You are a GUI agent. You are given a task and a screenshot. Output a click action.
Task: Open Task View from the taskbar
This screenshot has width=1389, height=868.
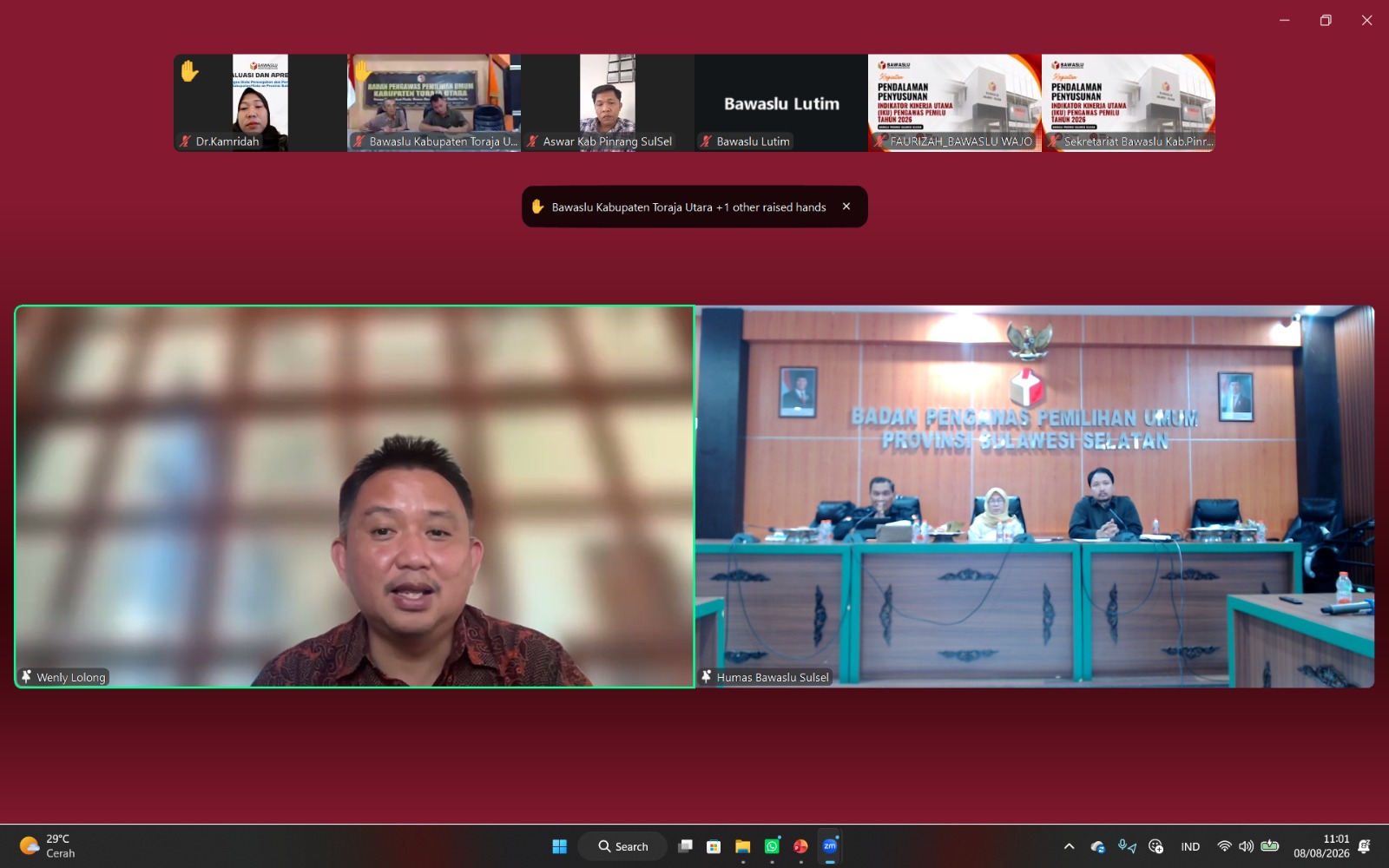685,846
